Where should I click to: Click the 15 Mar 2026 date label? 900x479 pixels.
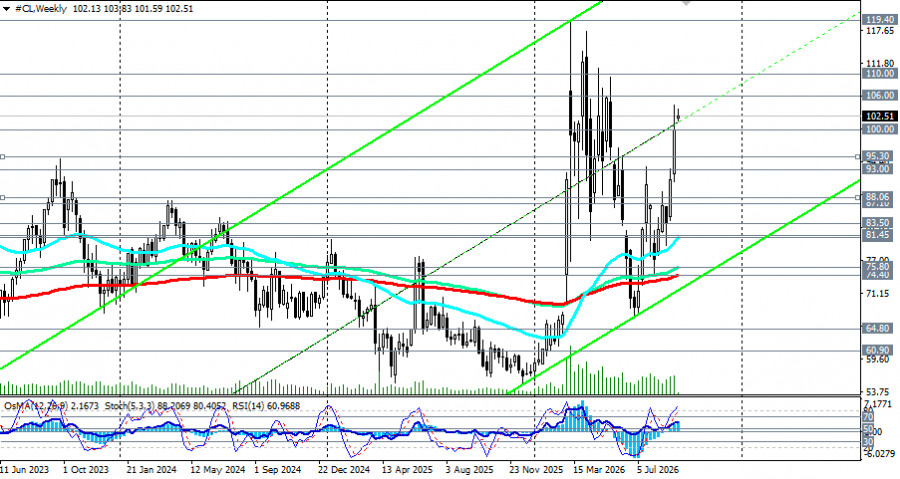coord(599,470)
